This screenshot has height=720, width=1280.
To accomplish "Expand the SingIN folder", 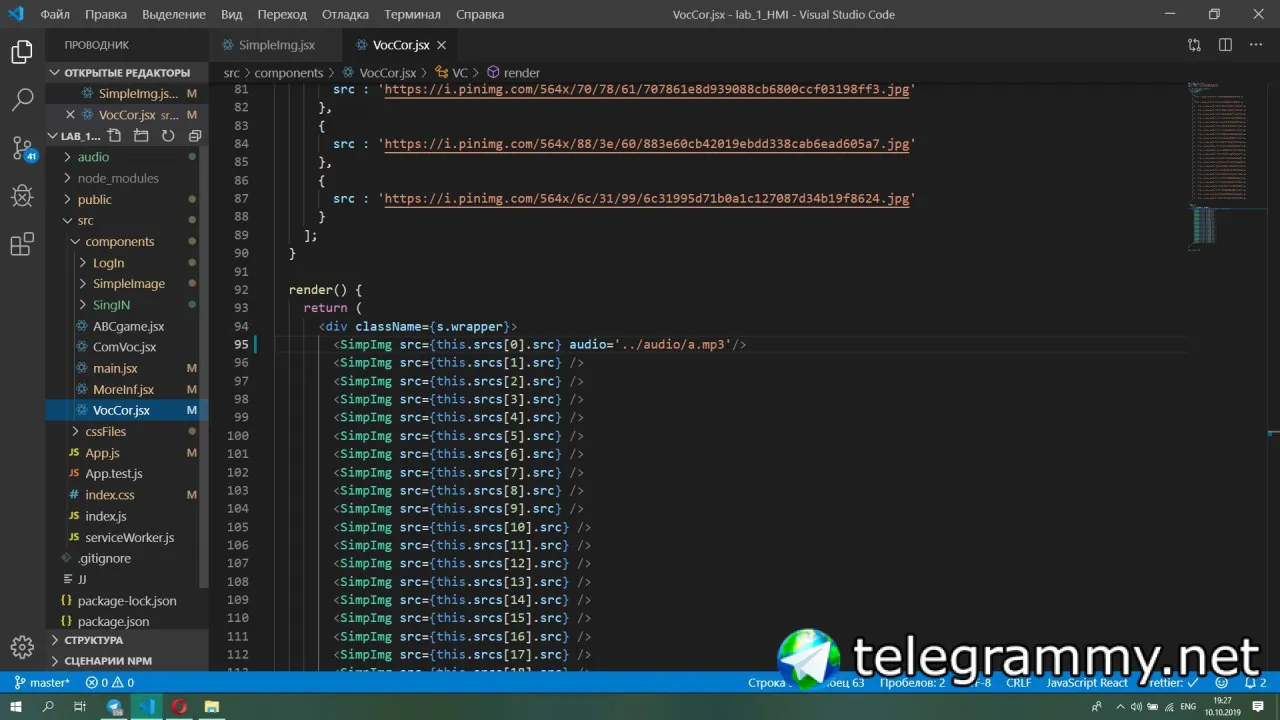I will pyautogui.click(x=111, y=305).
